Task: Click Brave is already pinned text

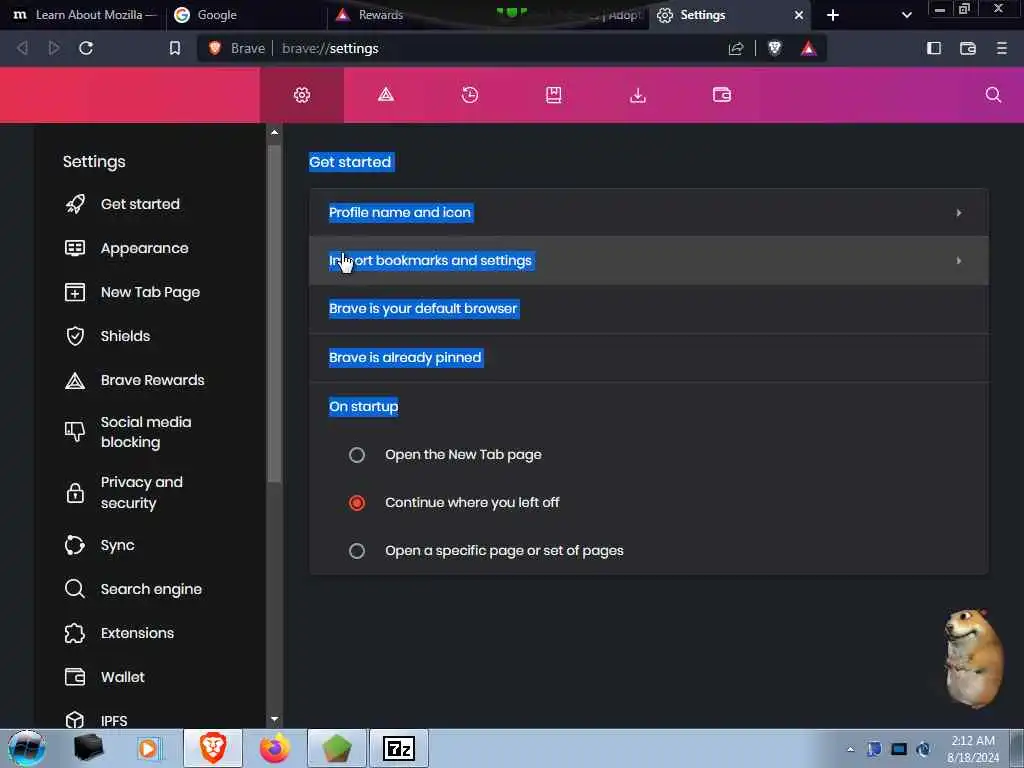Action: click(x=405, y=358)
